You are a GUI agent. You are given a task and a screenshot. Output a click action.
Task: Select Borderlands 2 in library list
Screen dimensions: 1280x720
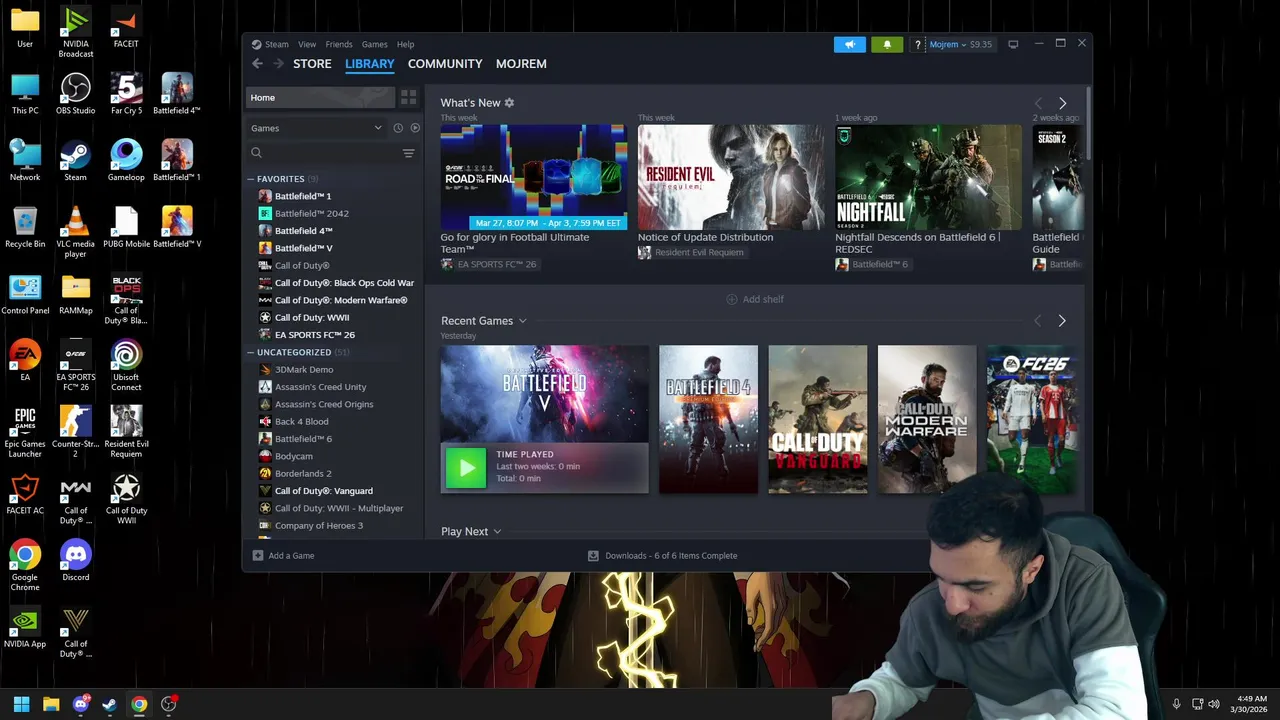[303, 473]
